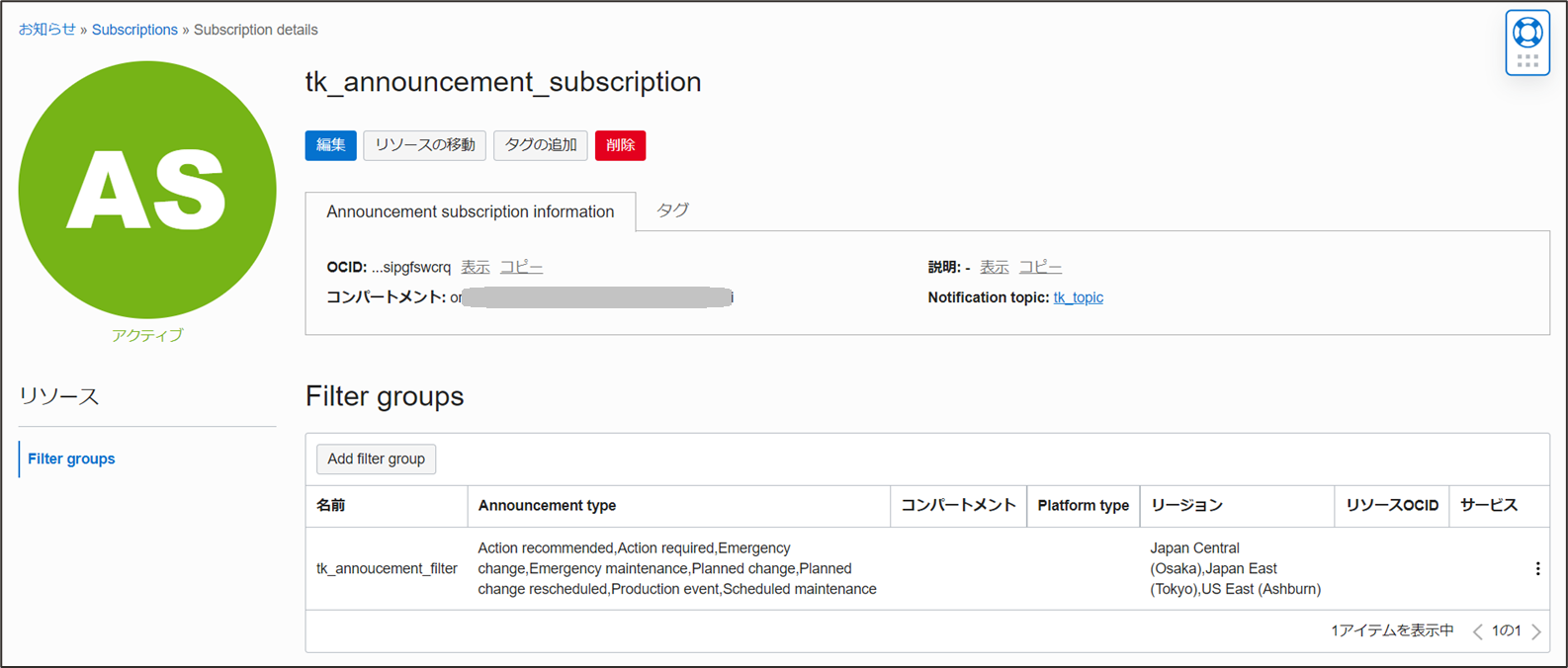Click the 編集 (Edit) button
This screenshot has width=1568, height=668.
coord(330,145)
